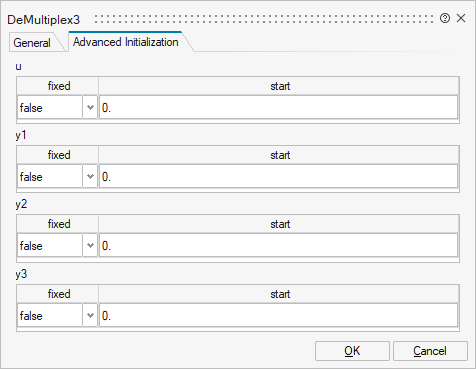Expand the fixed dropdown arrow for y1
This screenshot has height=369, width=476.
[x=90, y=177]
